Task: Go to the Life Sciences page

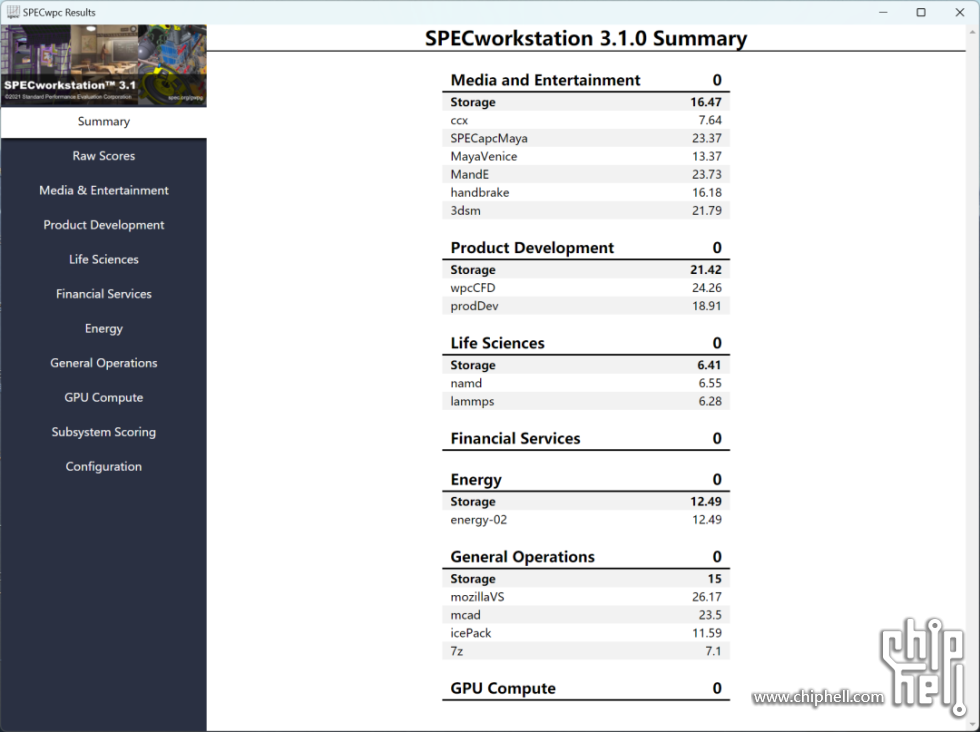Action: click(x=104, y=260)
